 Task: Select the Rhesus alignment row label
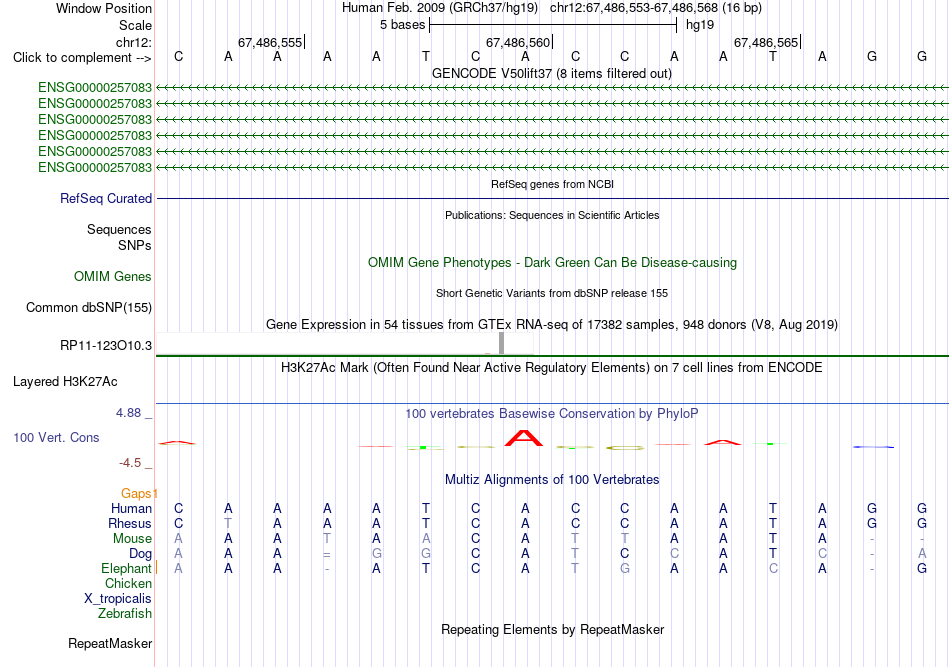130,523
